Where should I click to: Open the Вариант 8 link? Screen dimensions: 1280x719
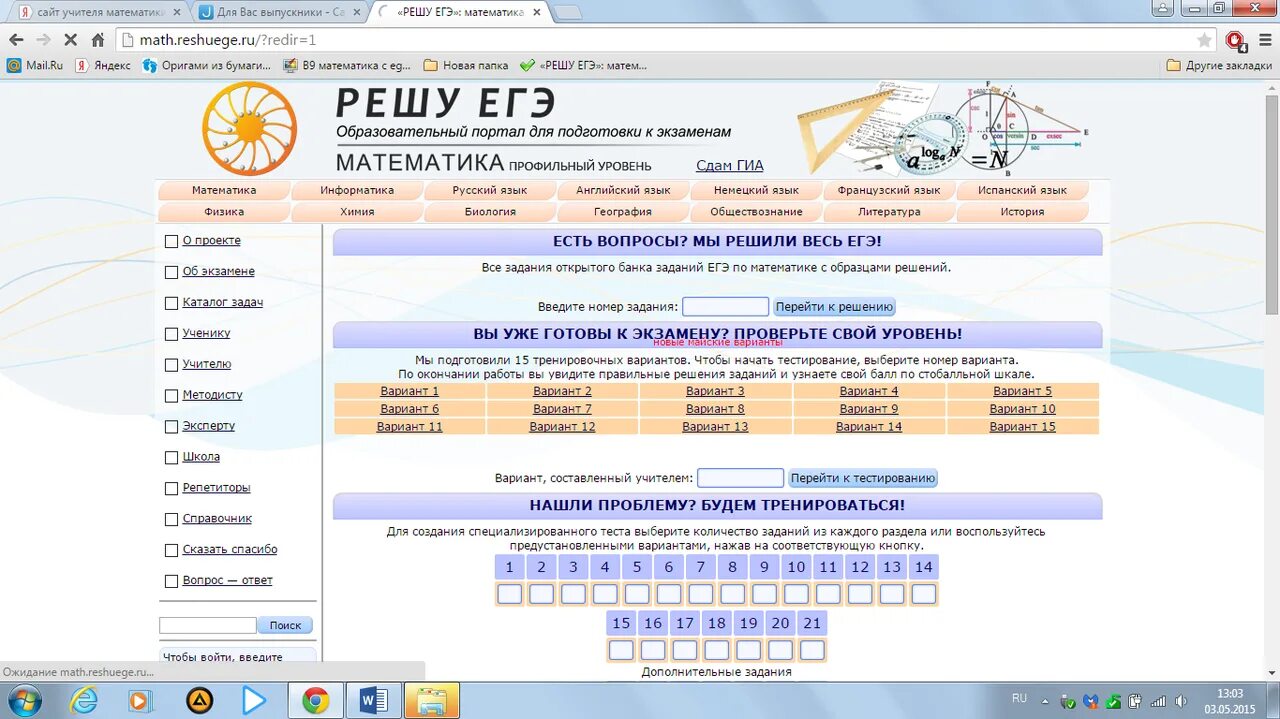click(x=715, y=409)
